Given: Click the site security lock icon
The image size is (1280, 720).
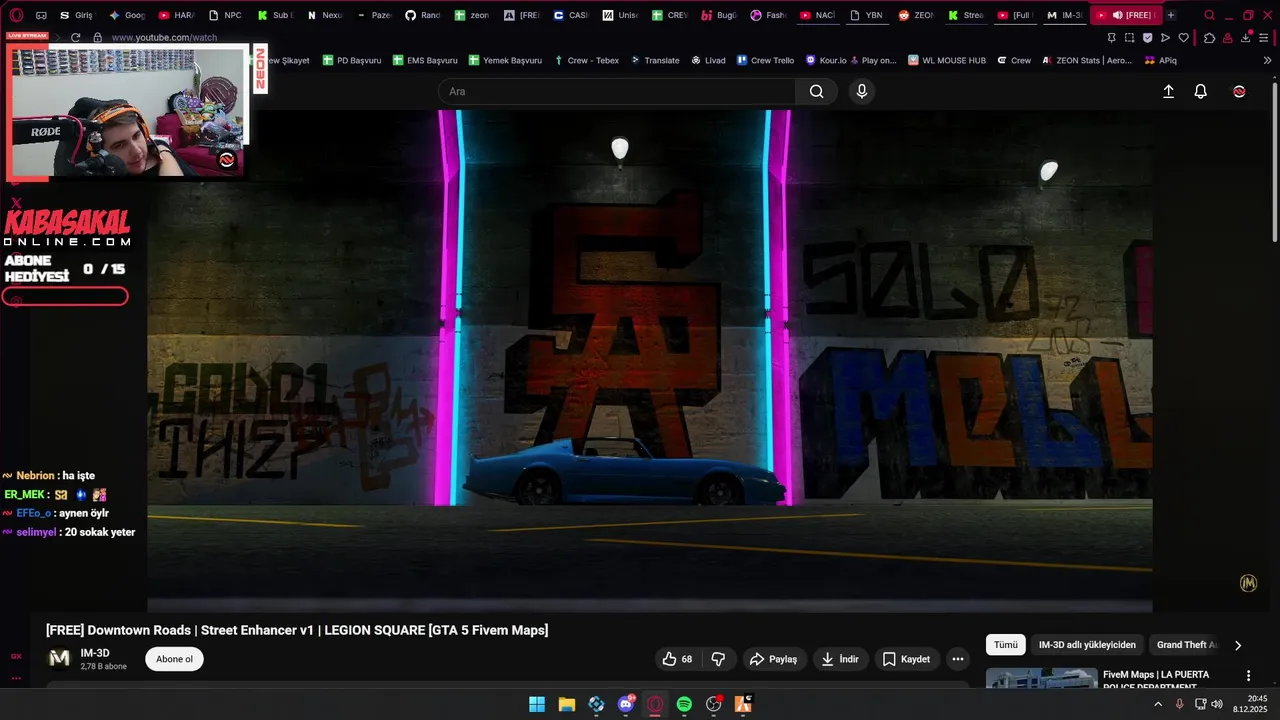Looking at the screenshot, I should tap(97, 38).
